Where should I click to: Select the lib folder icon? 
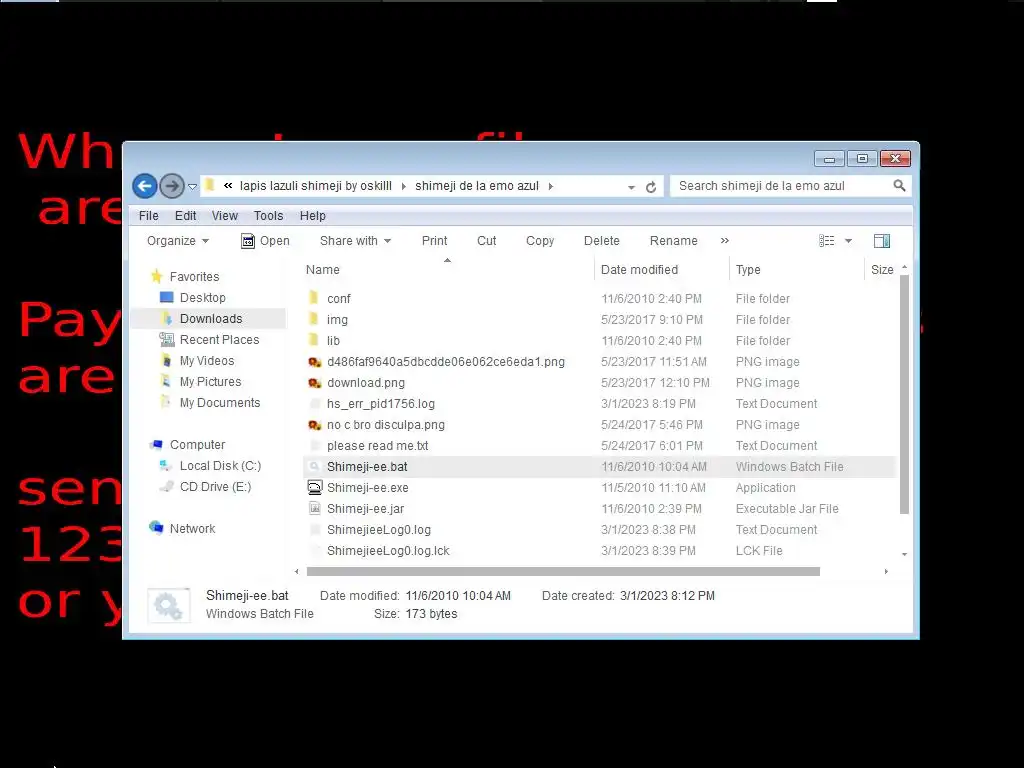(314, 340)
